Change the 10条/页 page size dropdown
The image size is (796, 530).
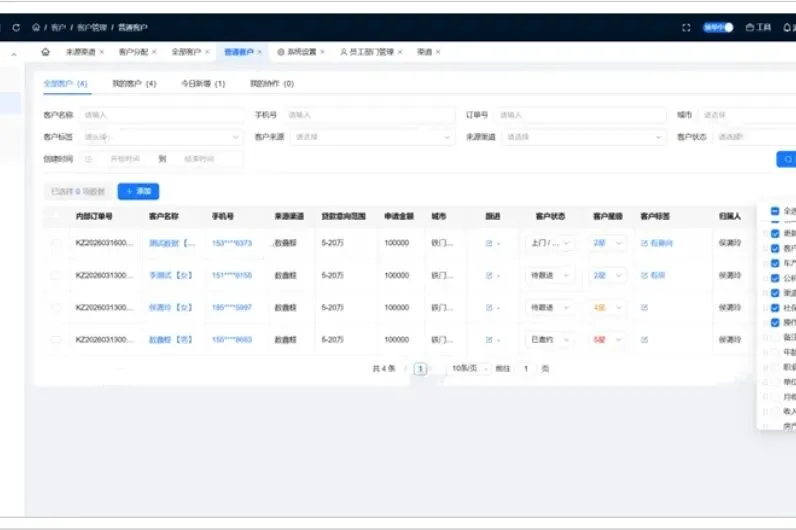tap(469, 368)
